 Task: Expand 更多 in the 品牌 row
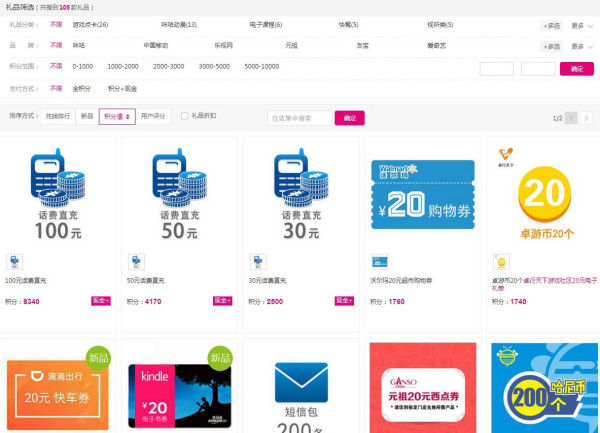coord(580,46)
